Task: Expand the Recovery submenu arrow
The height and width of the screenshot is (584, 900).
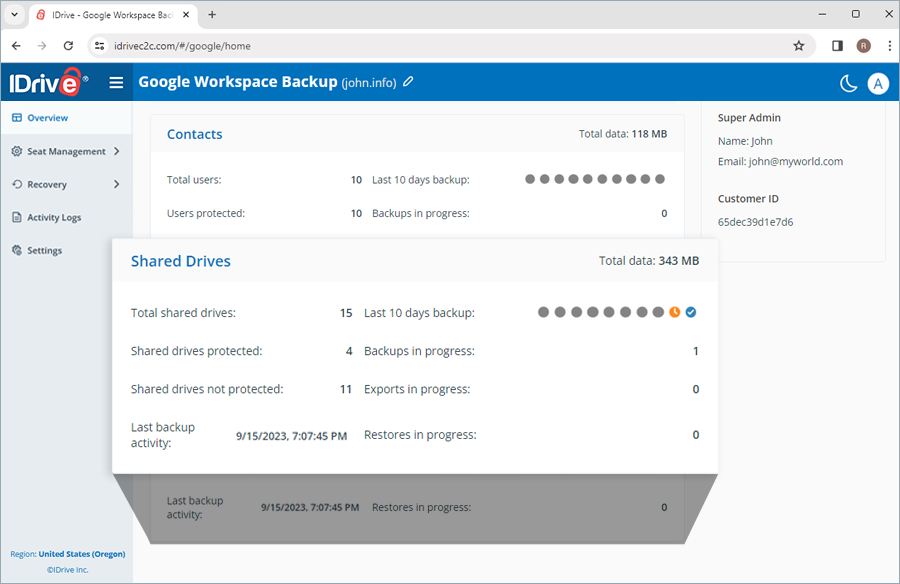Action: tap(117, 185)
